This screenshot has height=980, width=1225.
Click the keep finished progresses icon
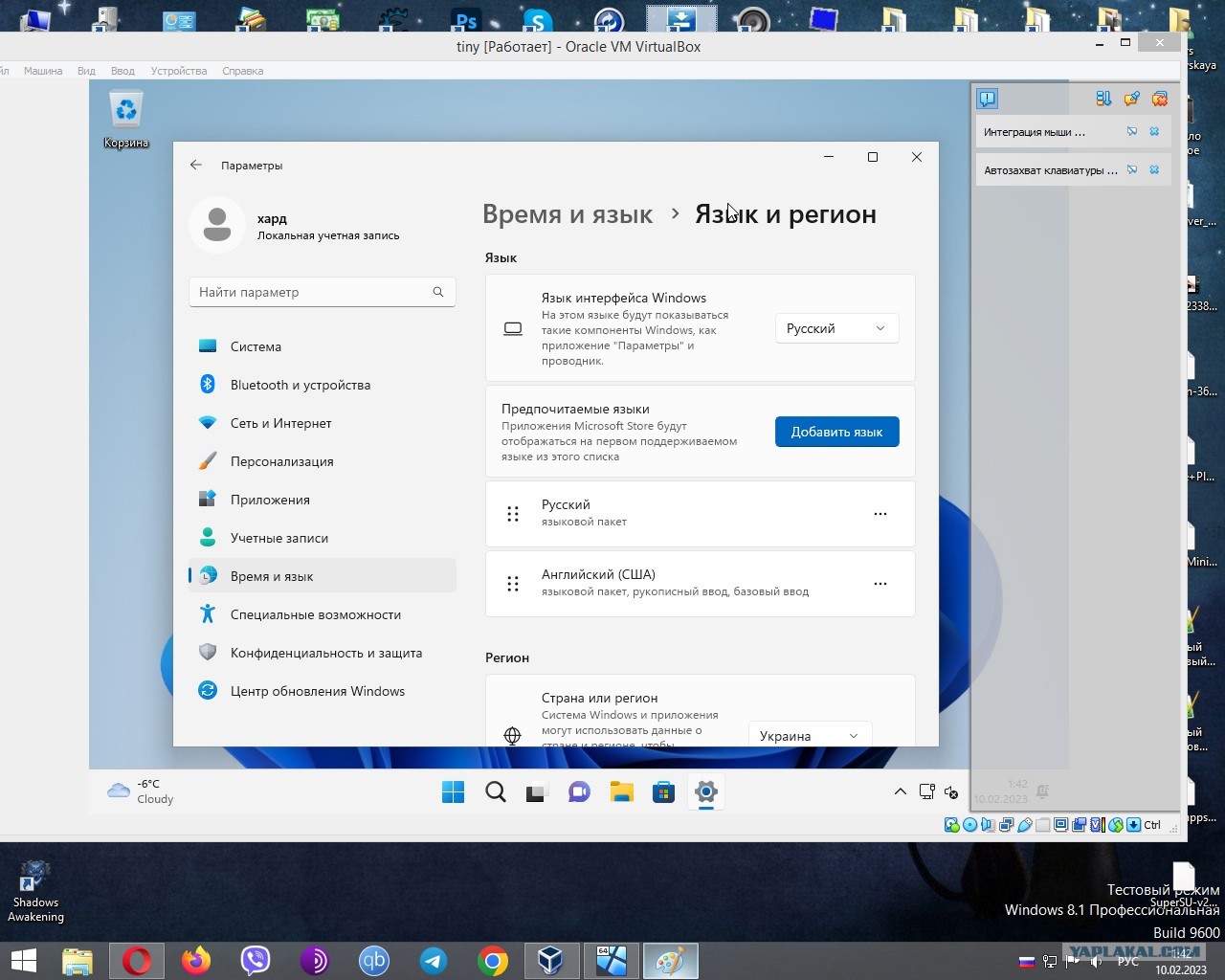click(x=1132, y=99)
